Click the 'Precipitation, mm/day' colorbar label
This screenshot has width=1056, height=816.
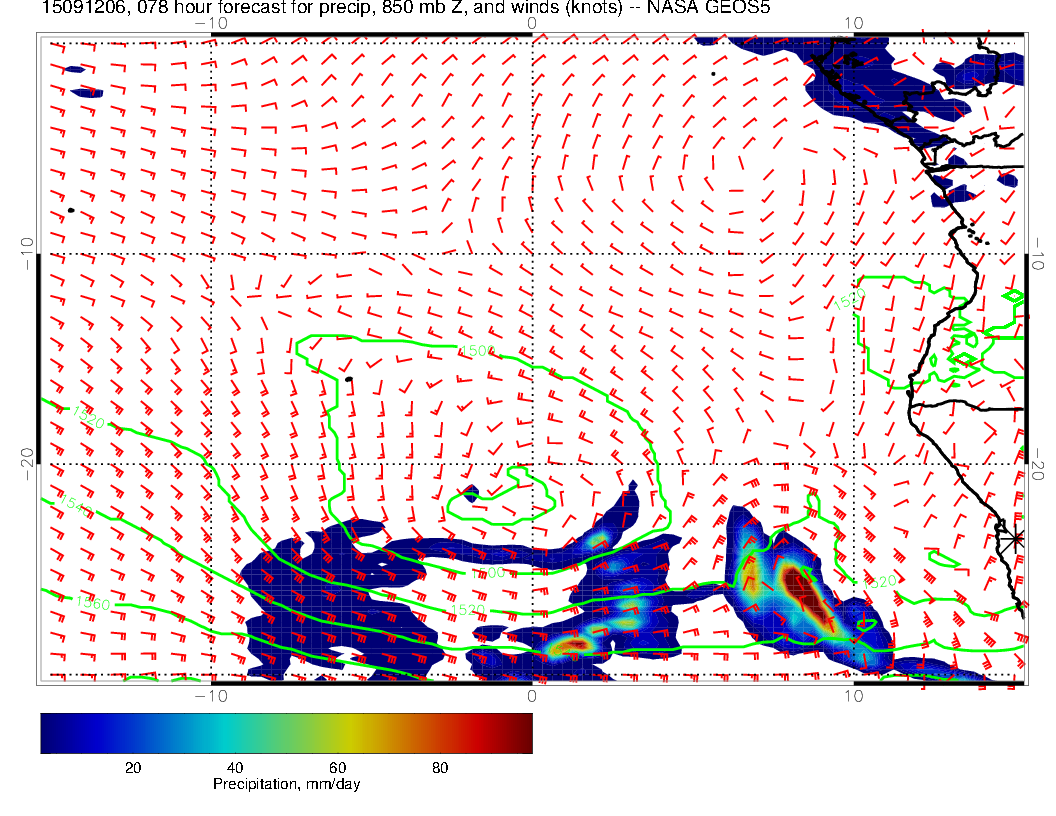click(286, 785)
